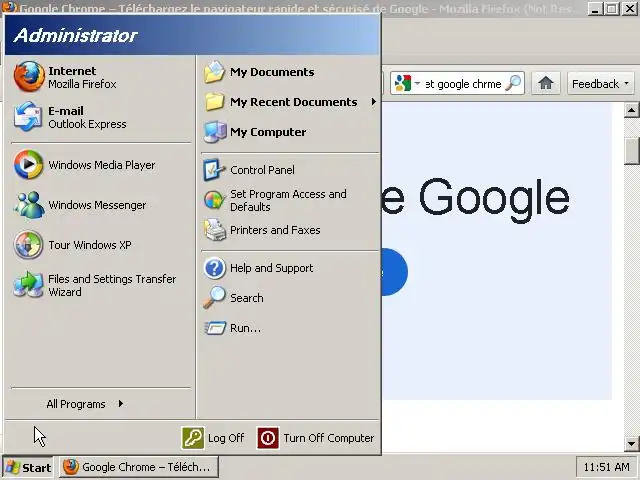This screenshot has width=640, height=480.
Task: Click the 11:51 AM system clock
Action: click(x=606, y=467)
